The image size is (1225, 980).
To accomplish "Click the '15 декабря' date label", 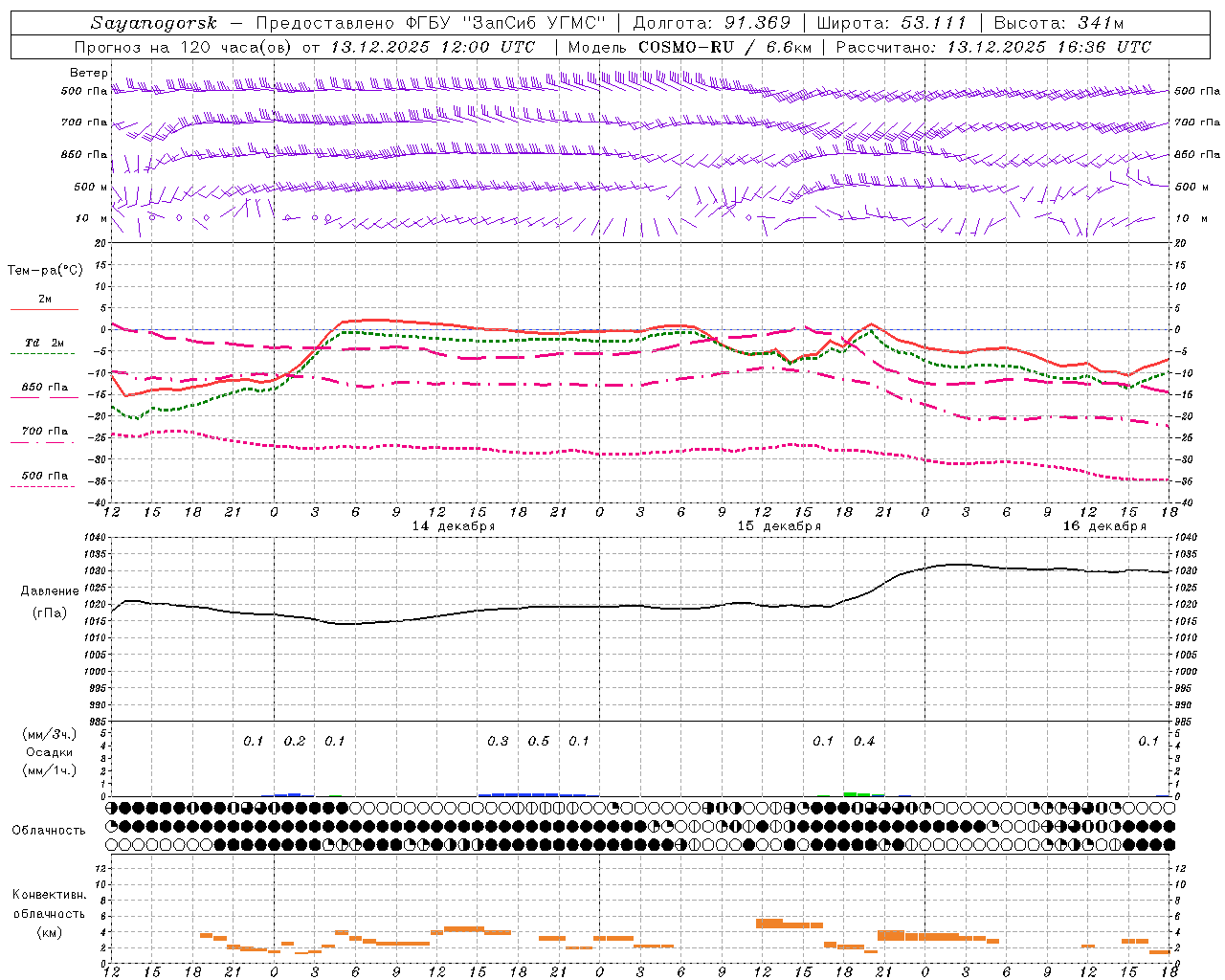I will pyautogui.click(x=779, y=526).
